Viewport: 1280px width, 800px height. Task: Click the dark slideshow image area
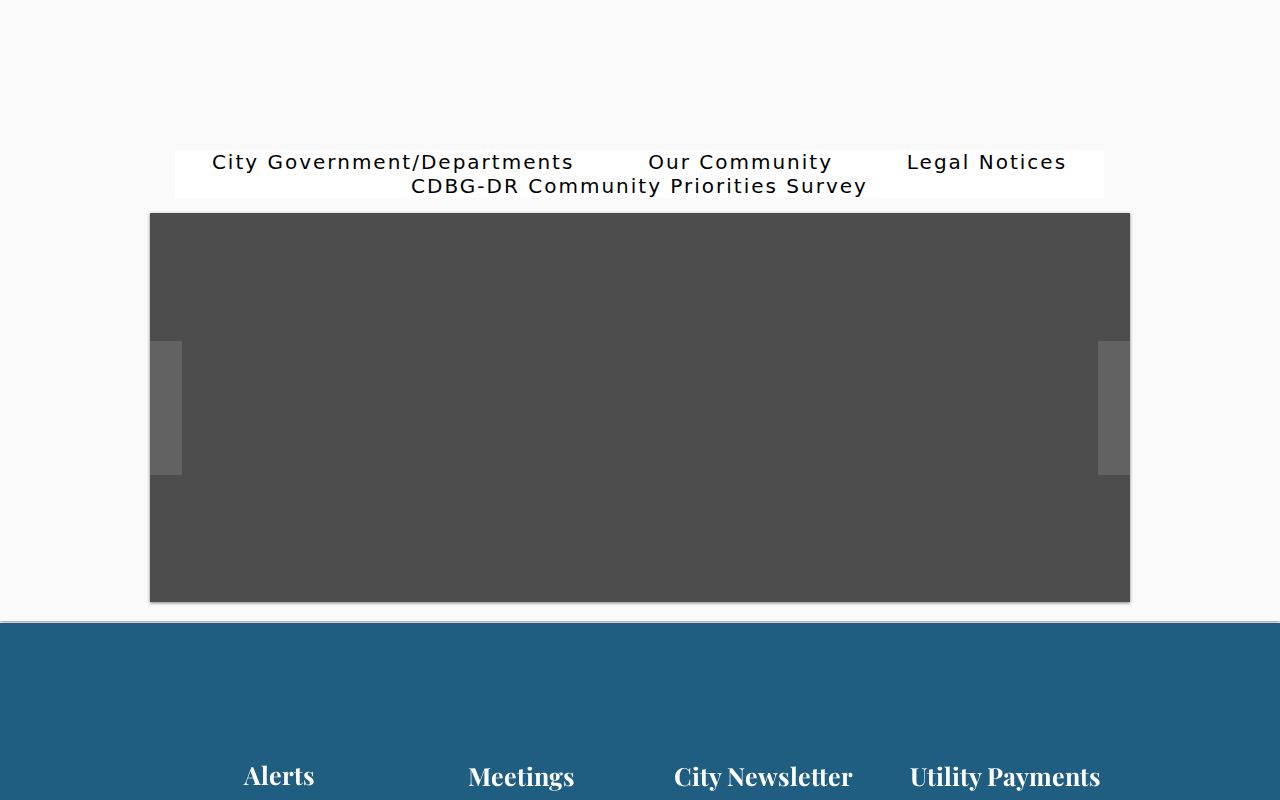tap(640, 407)
